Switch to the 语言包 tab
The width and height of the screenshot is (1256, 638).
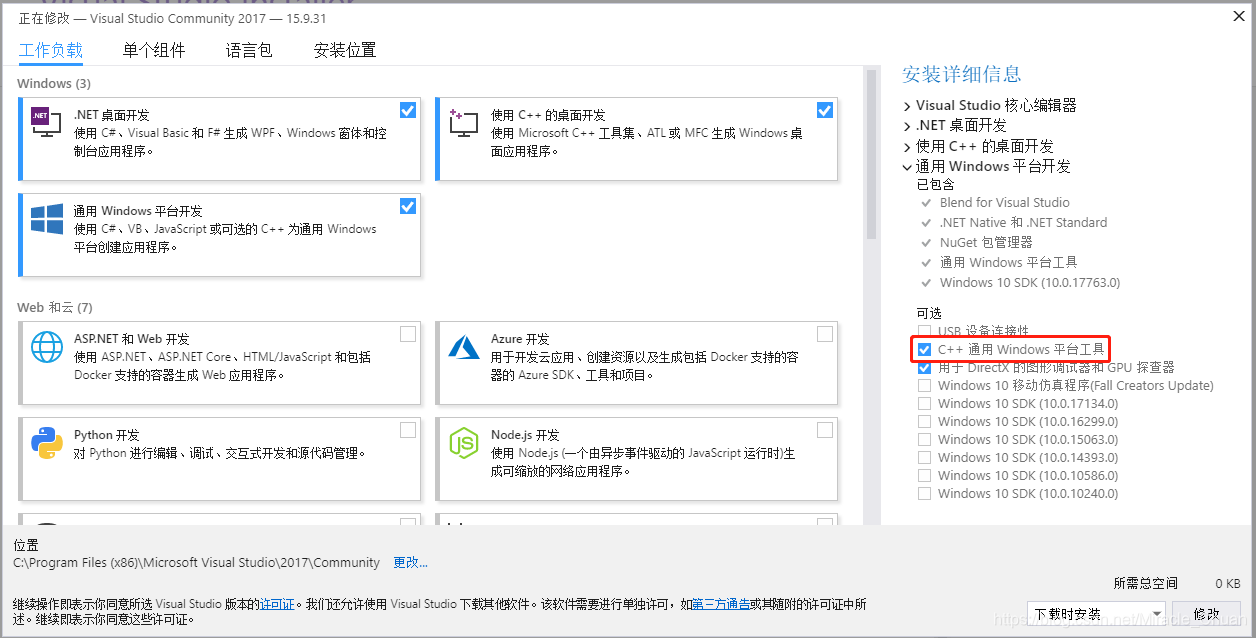tap(249, 50)
